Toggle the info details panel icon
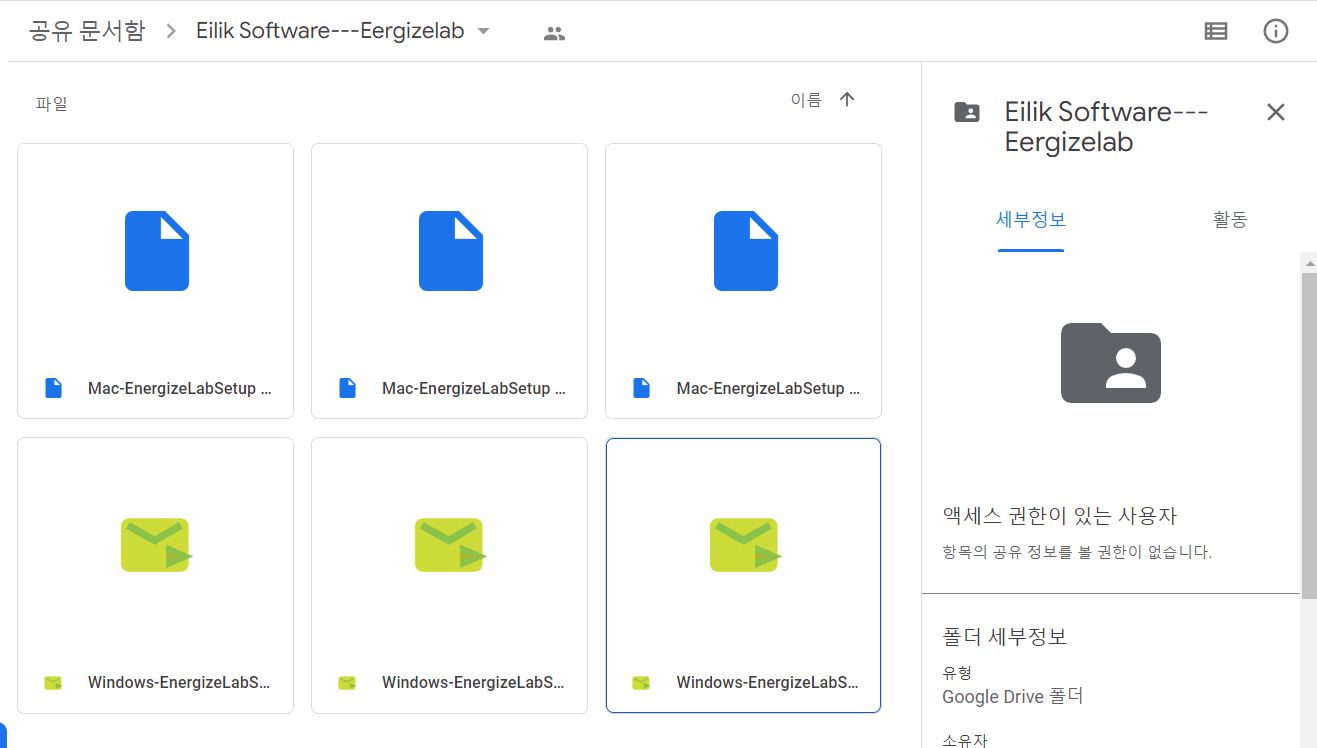Screen dimensions: 1317x748 pos(1276,32)
